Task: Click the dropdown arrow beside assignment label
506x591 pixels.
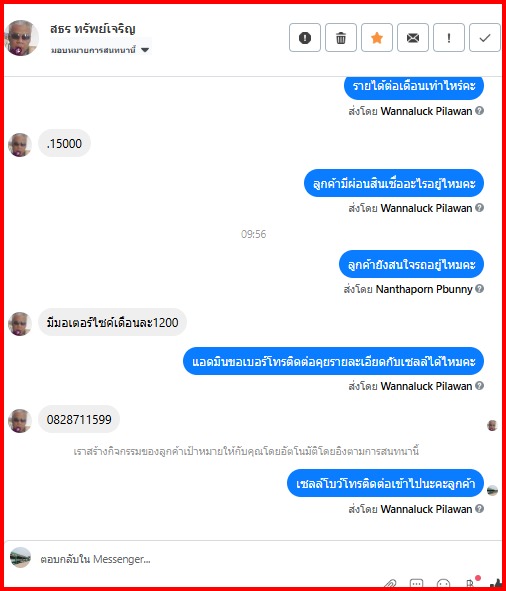Action: click(x=145, y=50)
